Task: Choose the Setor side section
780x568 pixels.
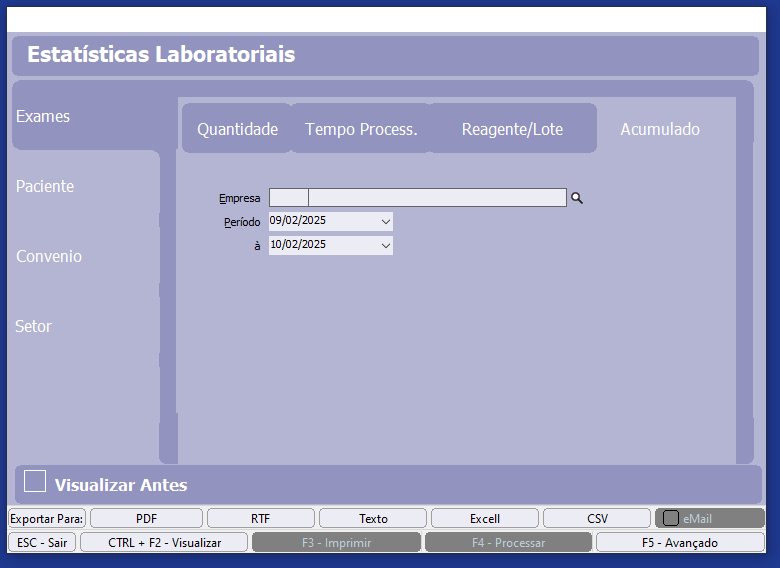Action: tap(33, 326)
